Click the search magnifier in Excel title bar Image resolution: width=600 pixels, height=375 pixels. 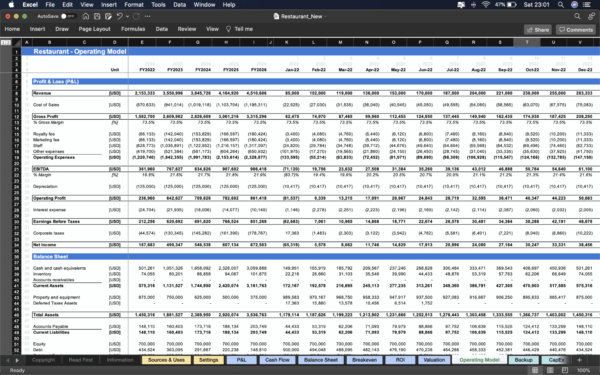(x=577, y=16)
